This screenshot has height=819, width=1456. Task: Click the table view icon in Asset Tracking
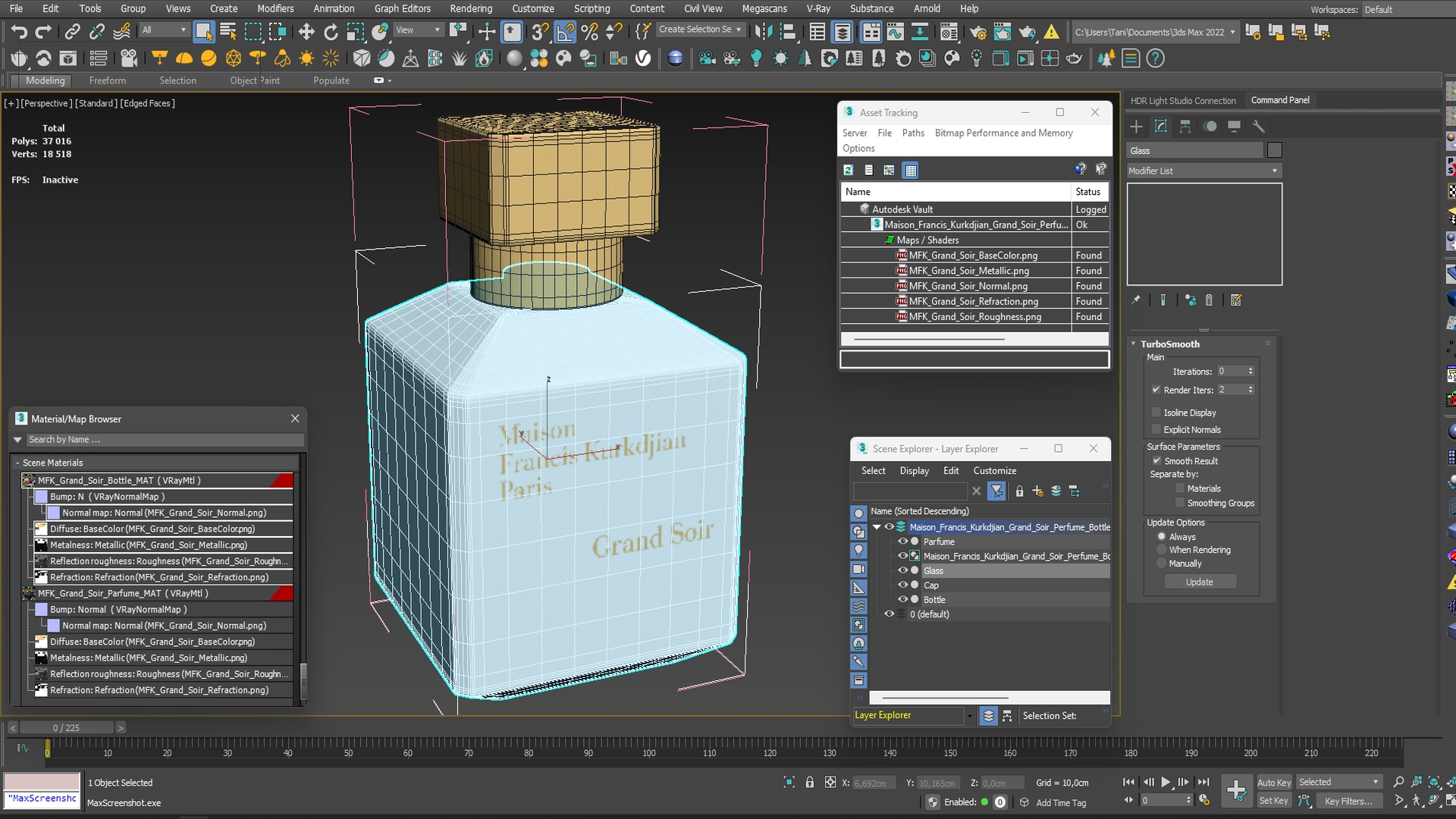(x=911, y=171)
